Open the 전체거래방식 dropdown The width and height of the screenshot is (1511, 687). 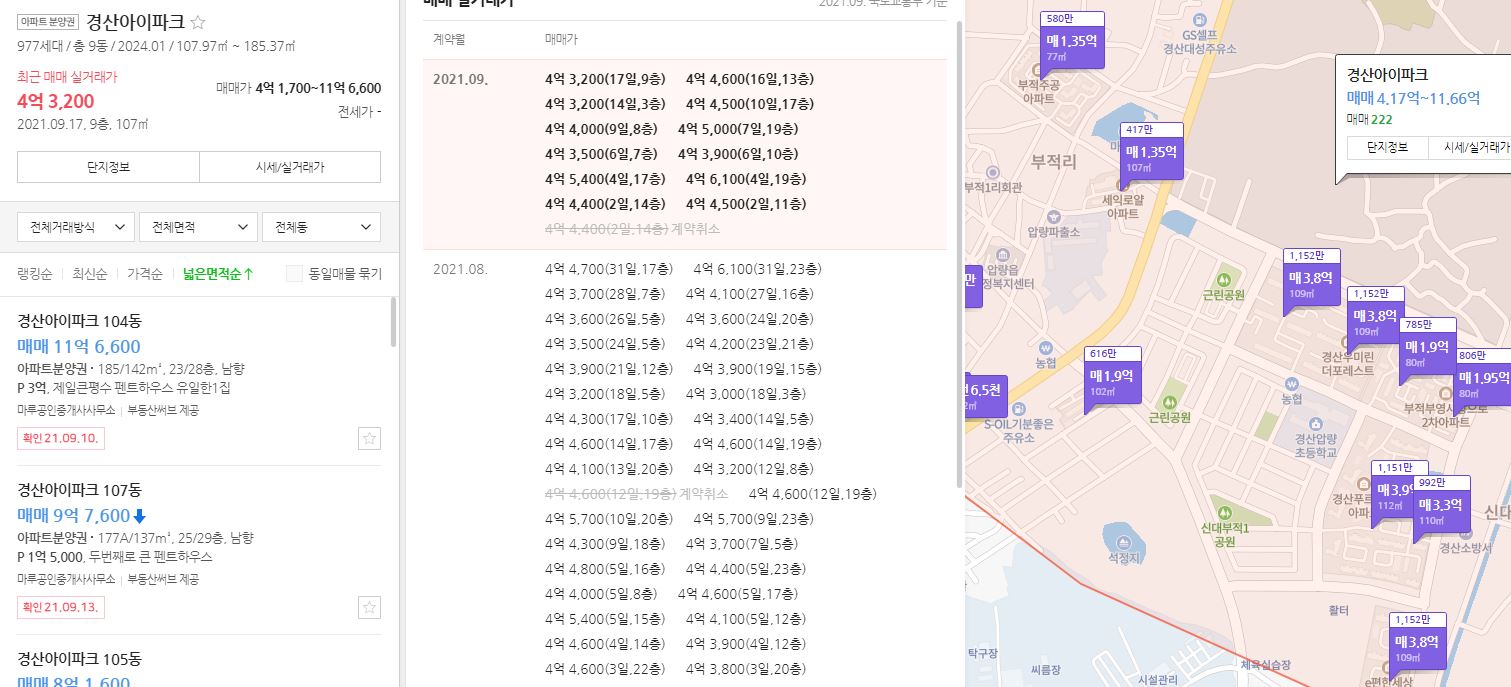[x=76, y=227]
